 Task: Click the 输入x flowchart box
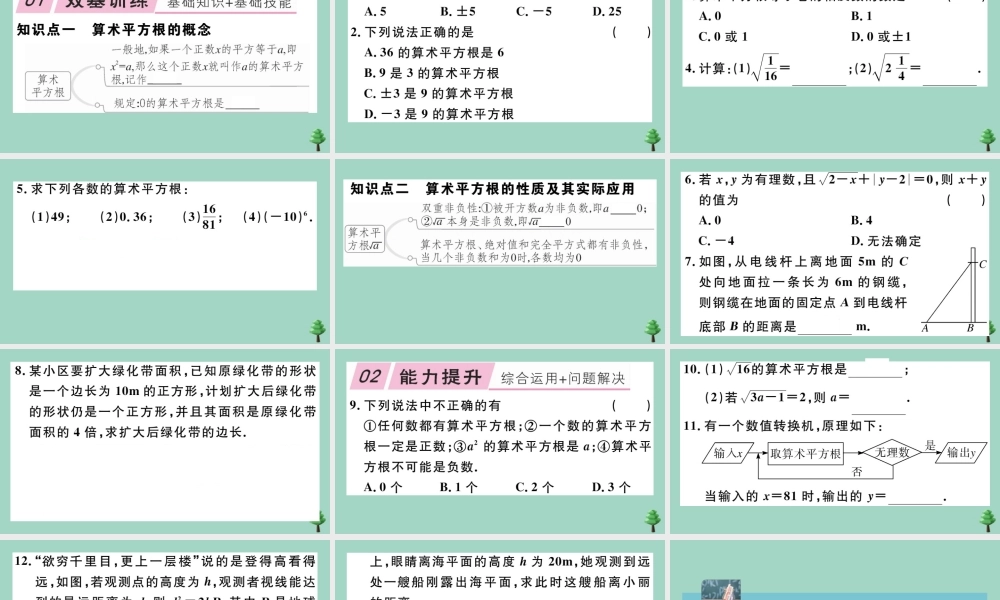(x=728, y=453)
